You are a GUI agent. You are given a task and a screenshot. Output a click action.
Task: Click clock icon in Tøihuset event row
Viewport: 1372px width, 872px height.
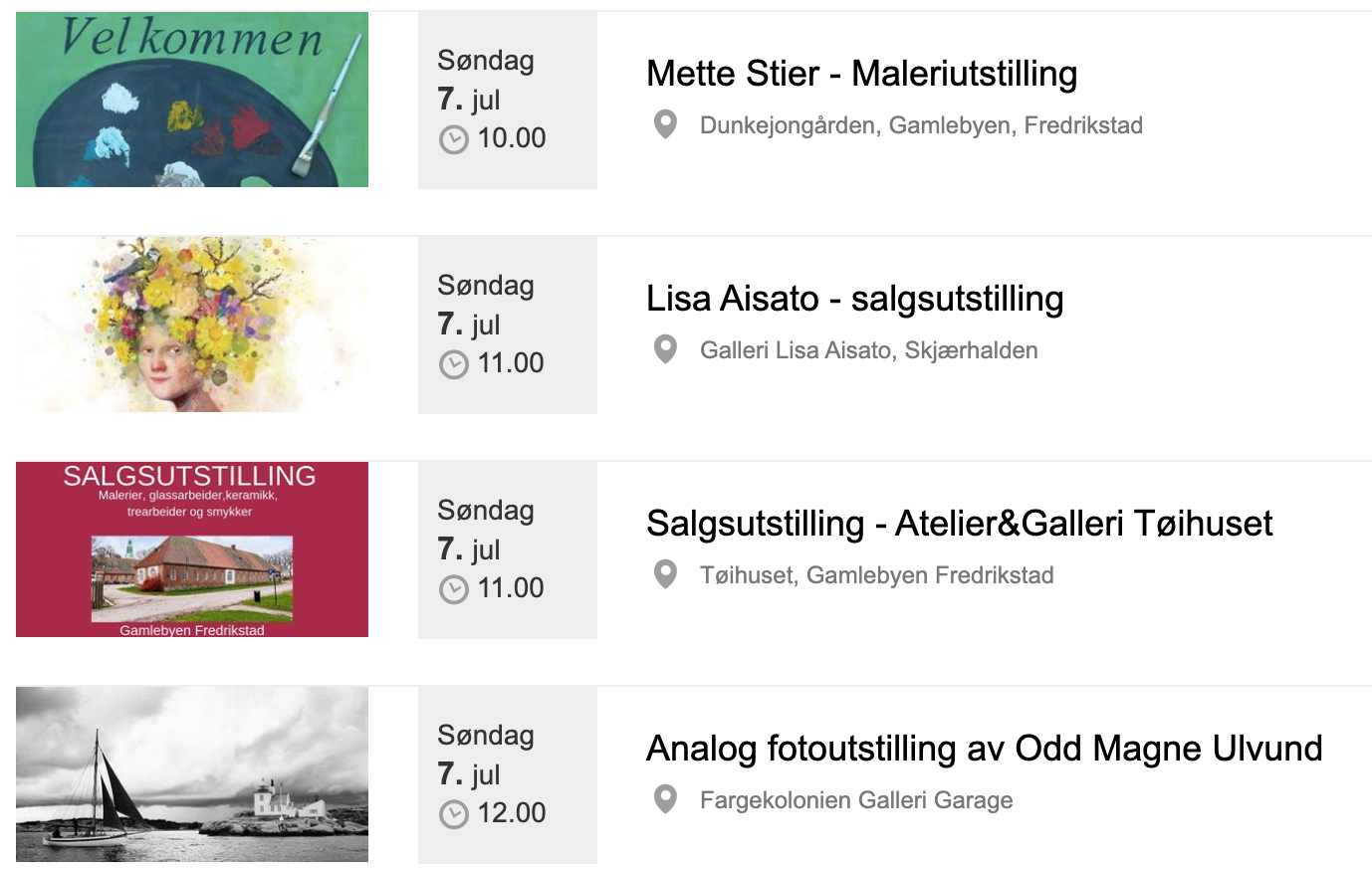[453, 589]
